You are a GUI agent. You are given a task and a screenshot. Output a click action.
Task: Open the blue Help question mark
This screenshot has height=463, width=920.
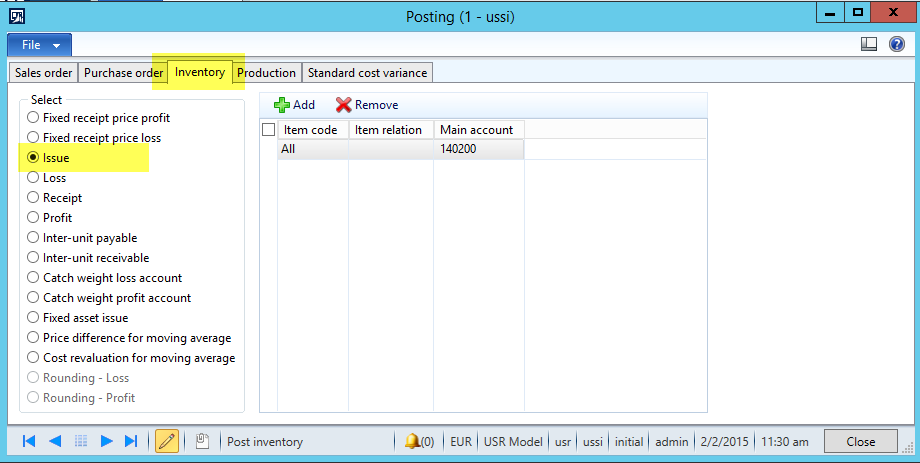tap(896, 45)
